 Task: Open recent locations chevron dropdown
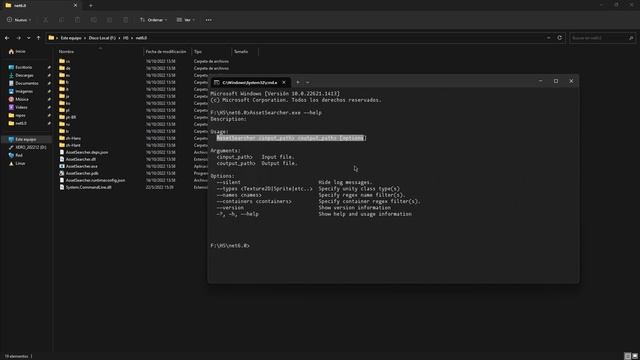(x=29, y=38)
